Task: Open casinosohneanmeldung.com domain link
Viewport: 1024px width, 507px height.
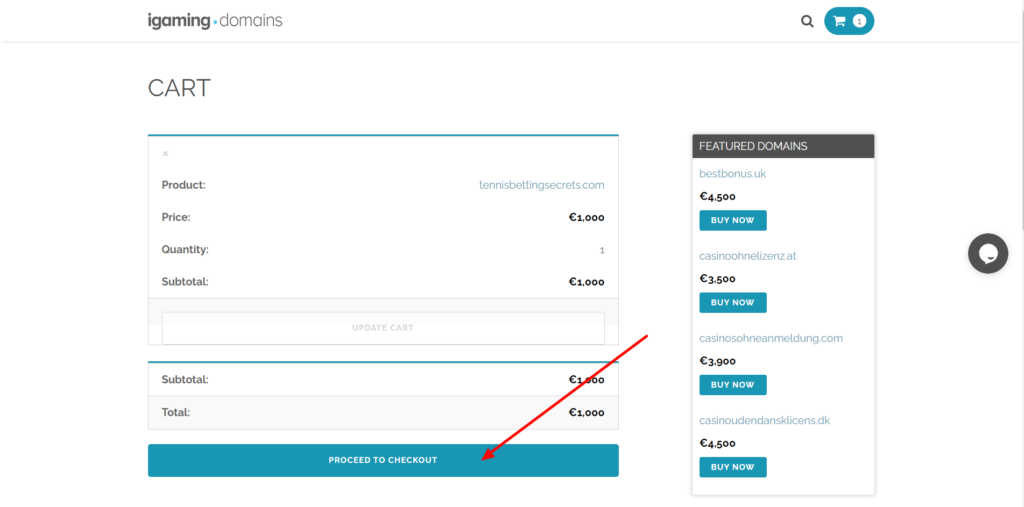Action: [770, 338]
